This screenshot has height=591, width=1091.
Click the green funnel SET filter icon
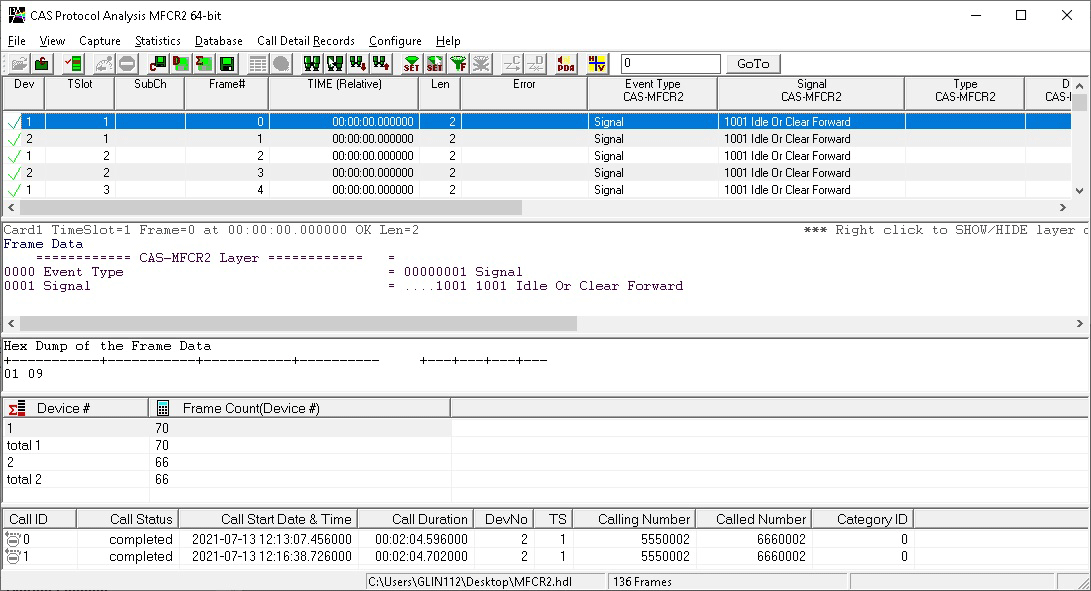coord(412,64)
